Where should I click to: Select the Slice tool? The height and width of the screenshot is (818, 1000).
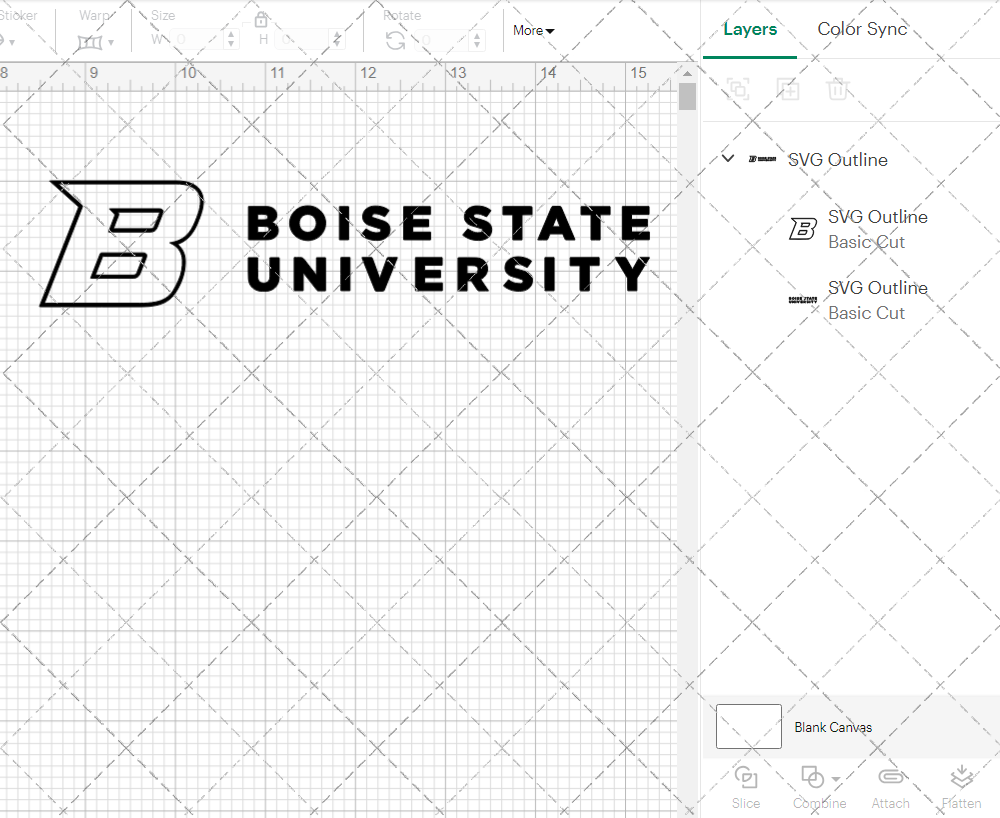point(746,787)
